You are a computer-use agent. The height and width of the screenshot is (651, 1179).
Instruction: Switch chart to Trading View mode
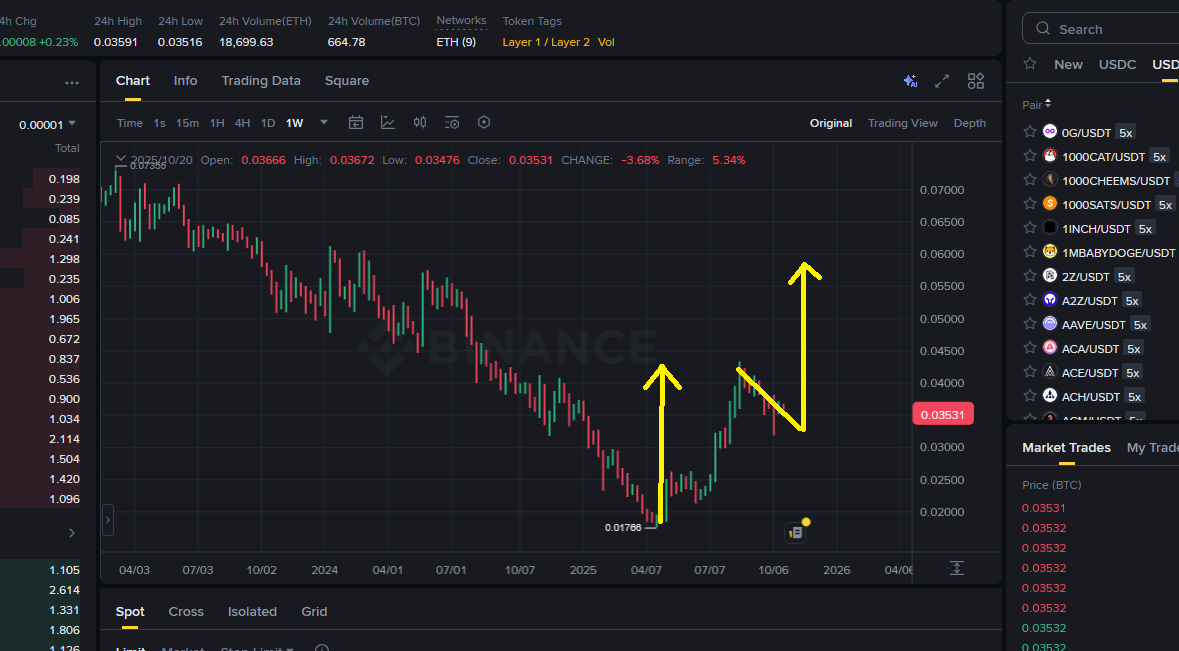(902, 123)
